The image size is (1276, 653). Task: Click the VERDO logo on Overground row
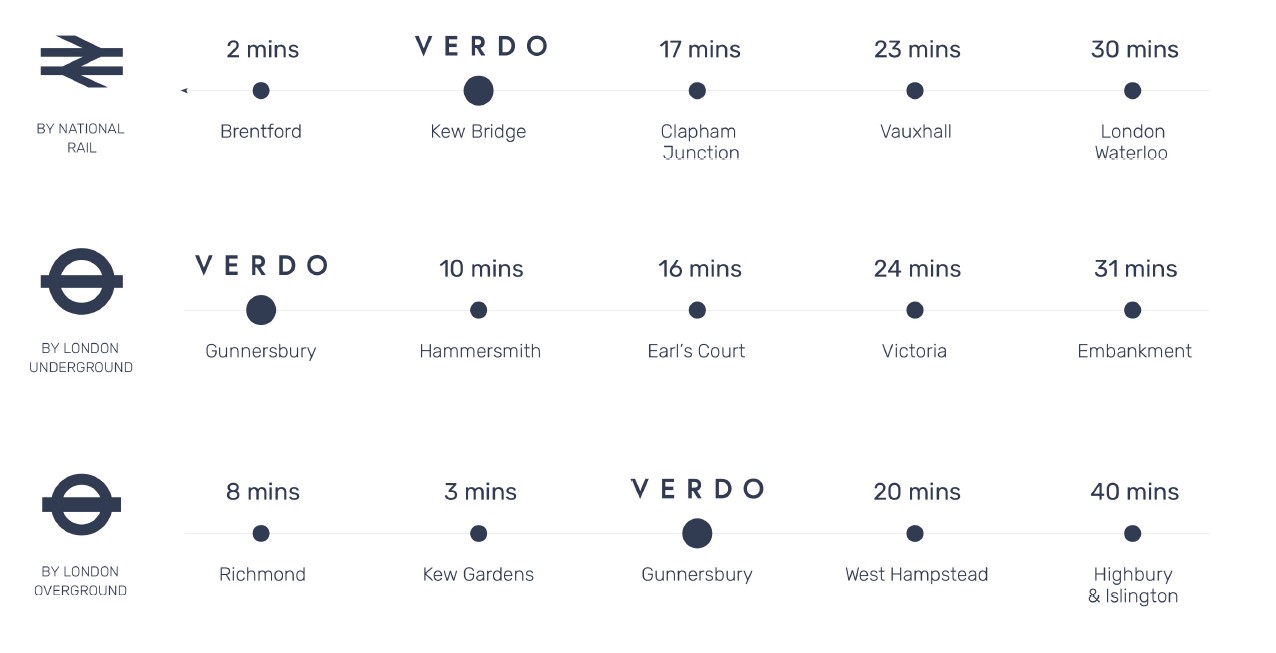tap(697, 489)
